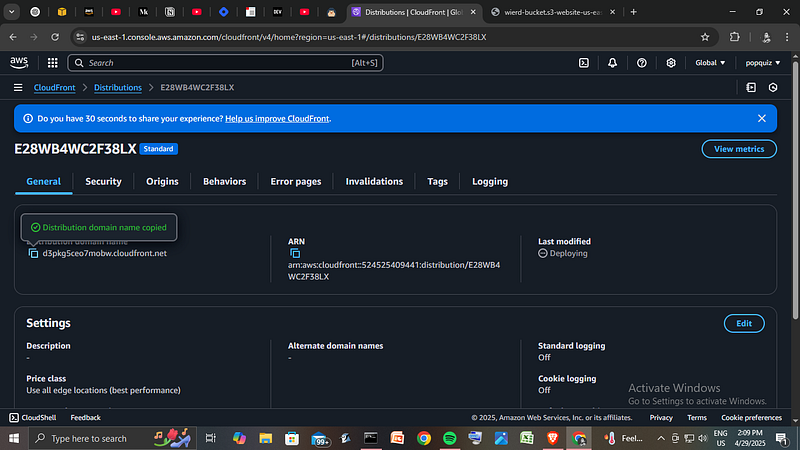
Task: Switch to the Origins tab
Action: 162,182
